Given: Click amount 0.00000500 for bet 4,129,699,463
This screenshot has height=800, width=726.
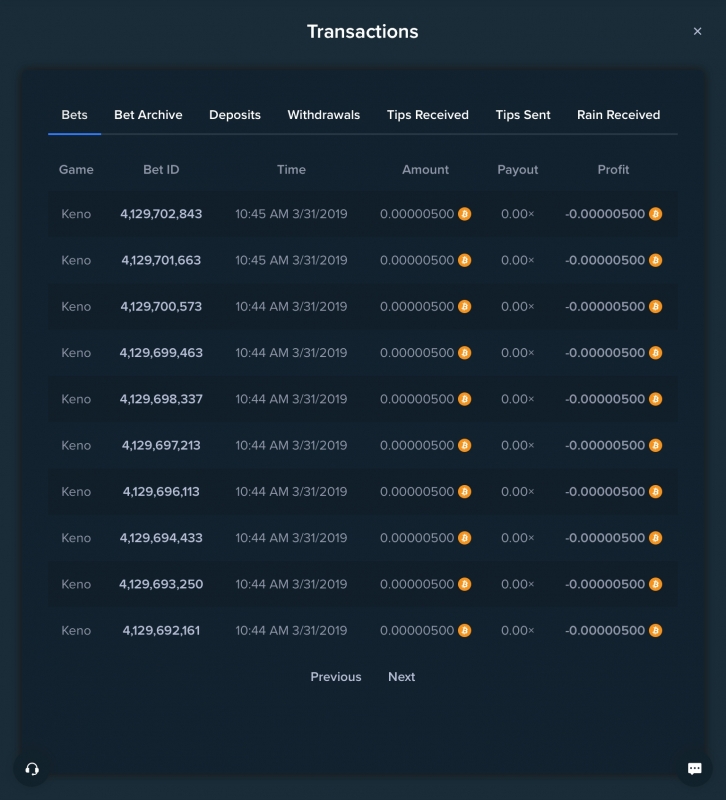Looking at the screenshot, I should 417,353.
